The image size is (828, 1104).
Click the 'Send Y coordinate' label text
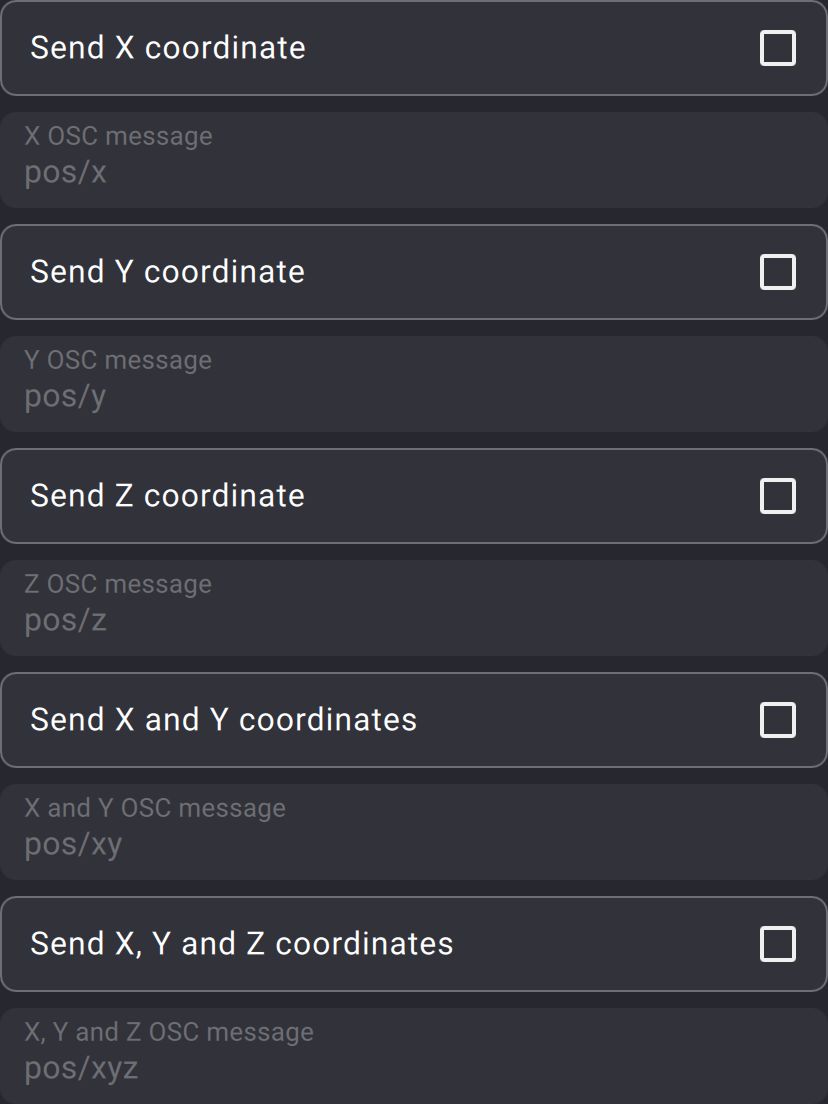click(168, 272)
